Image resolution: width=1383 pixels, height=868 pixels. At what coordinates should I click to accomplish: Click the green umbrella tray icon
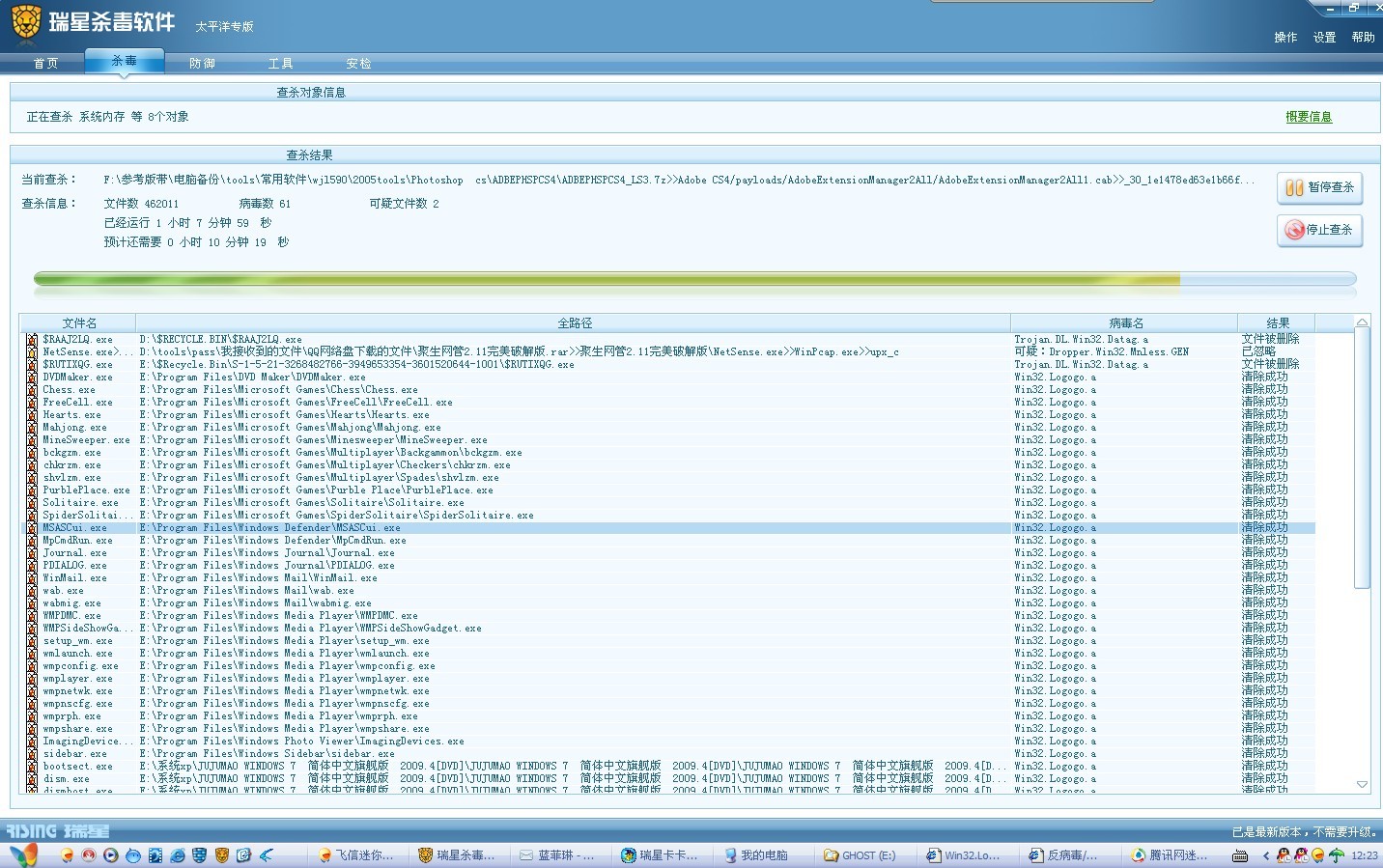tap(1337, 855)
